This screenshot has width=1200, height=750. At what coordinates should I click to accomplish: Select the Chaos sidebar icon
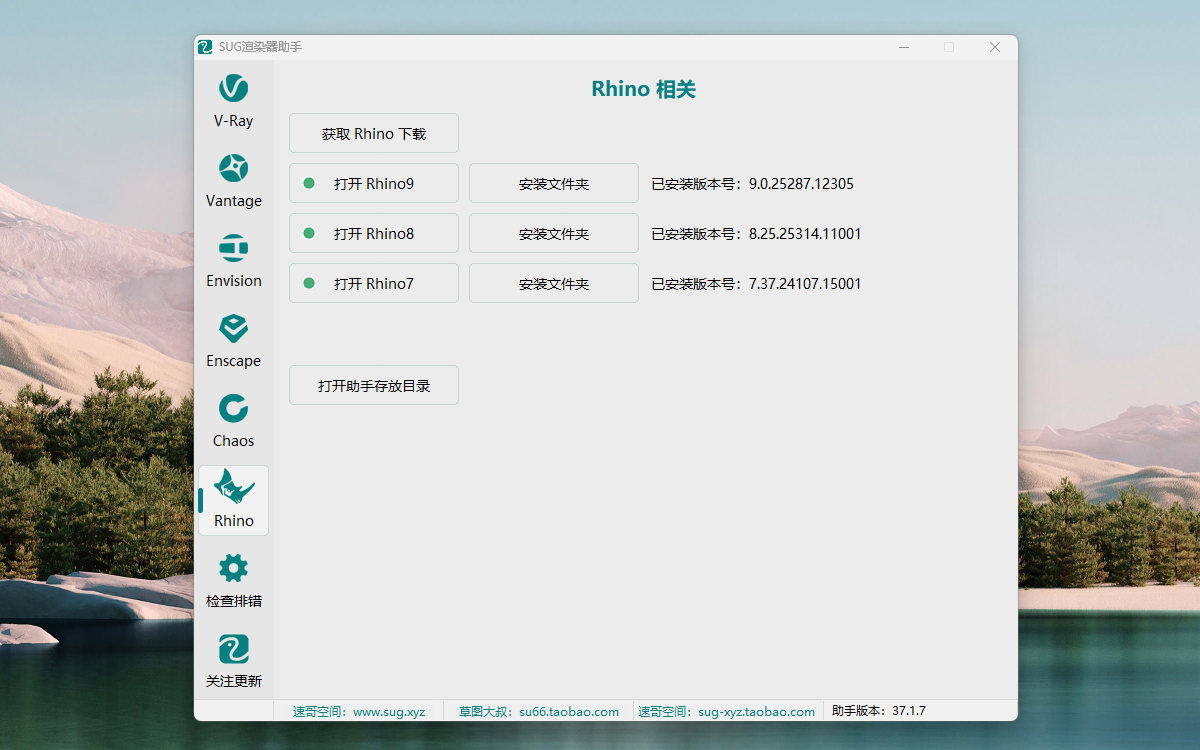click(233, 409)
